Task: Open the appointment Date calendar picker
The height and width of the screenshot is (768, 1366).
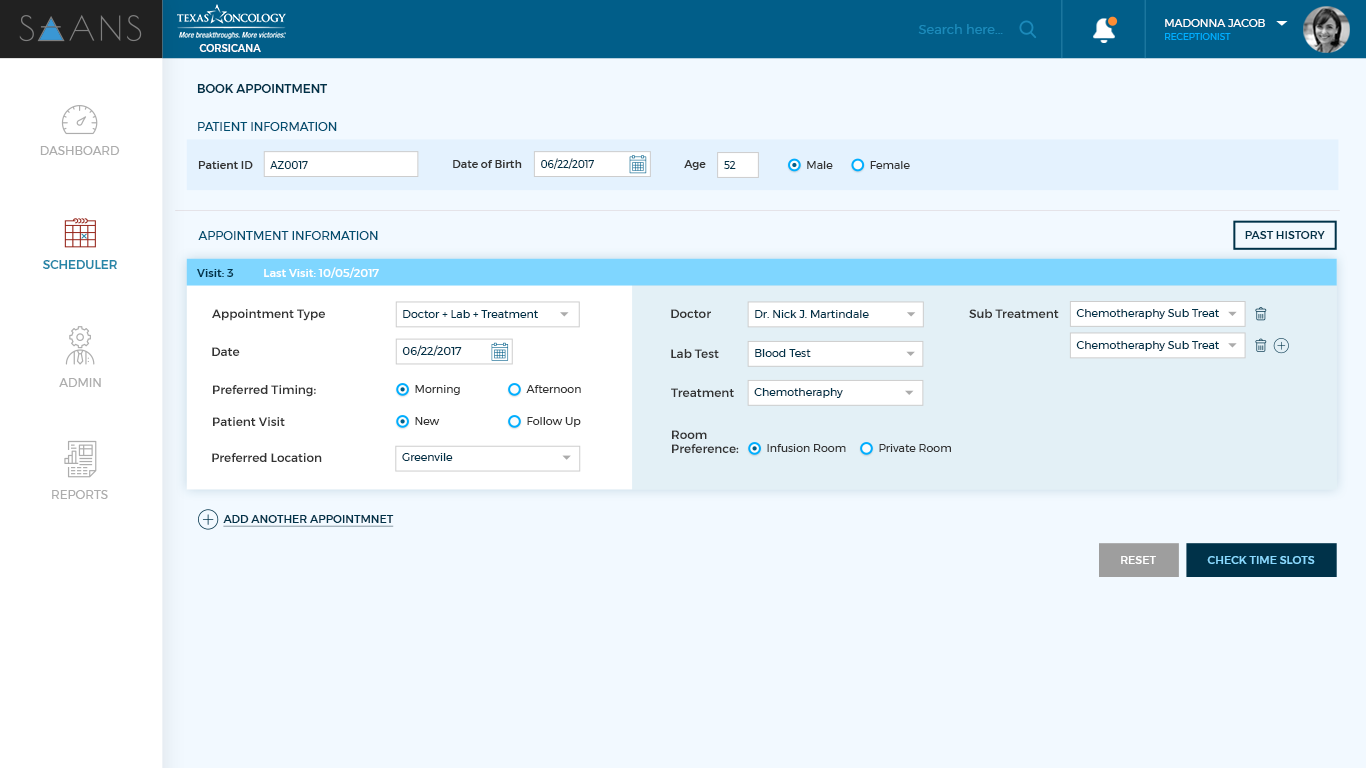Action: point(500,352)
